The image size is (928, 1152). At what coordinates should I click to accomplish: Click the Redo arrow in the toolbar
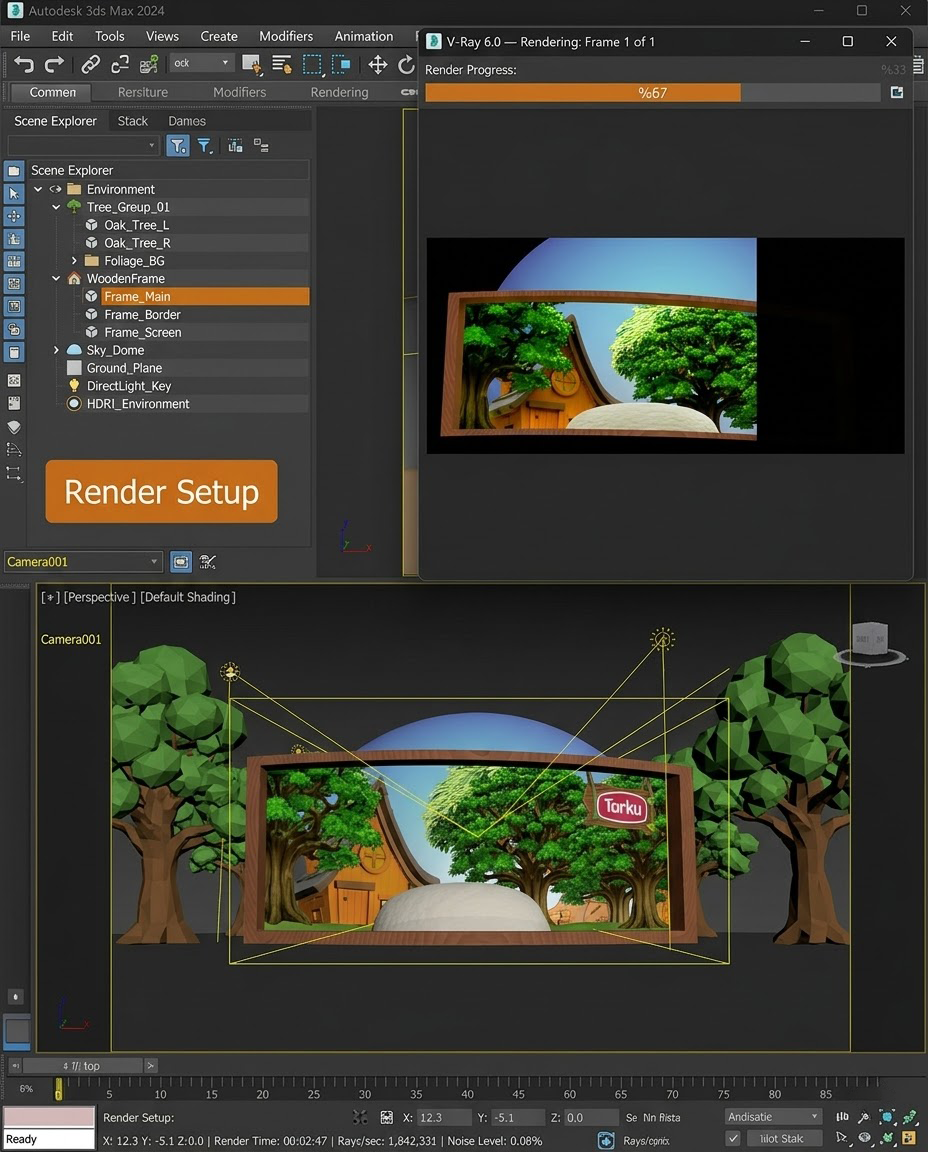tap(55, 64)
